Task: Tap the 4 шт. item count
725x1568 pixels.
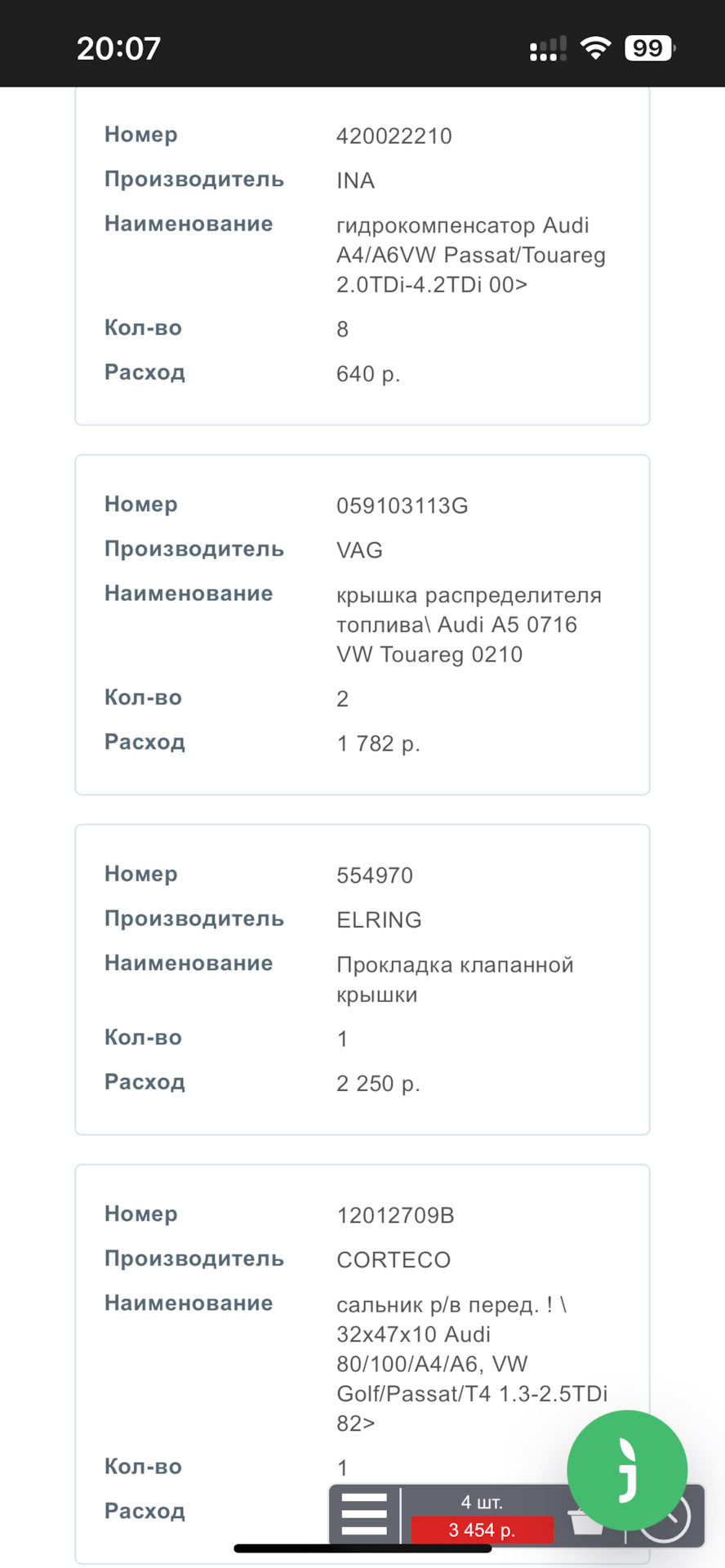Action: tap(482, 1502)
